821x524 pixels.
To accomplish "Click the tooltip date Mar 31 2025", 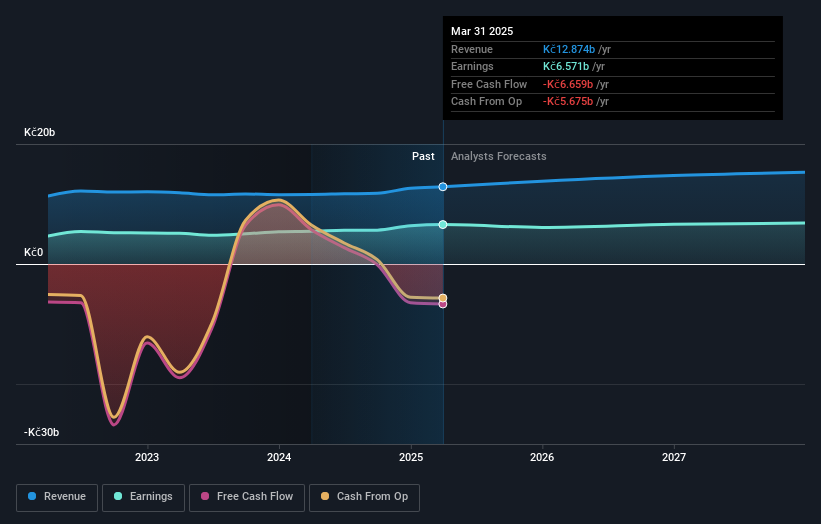I will click(x=482, y=31).
